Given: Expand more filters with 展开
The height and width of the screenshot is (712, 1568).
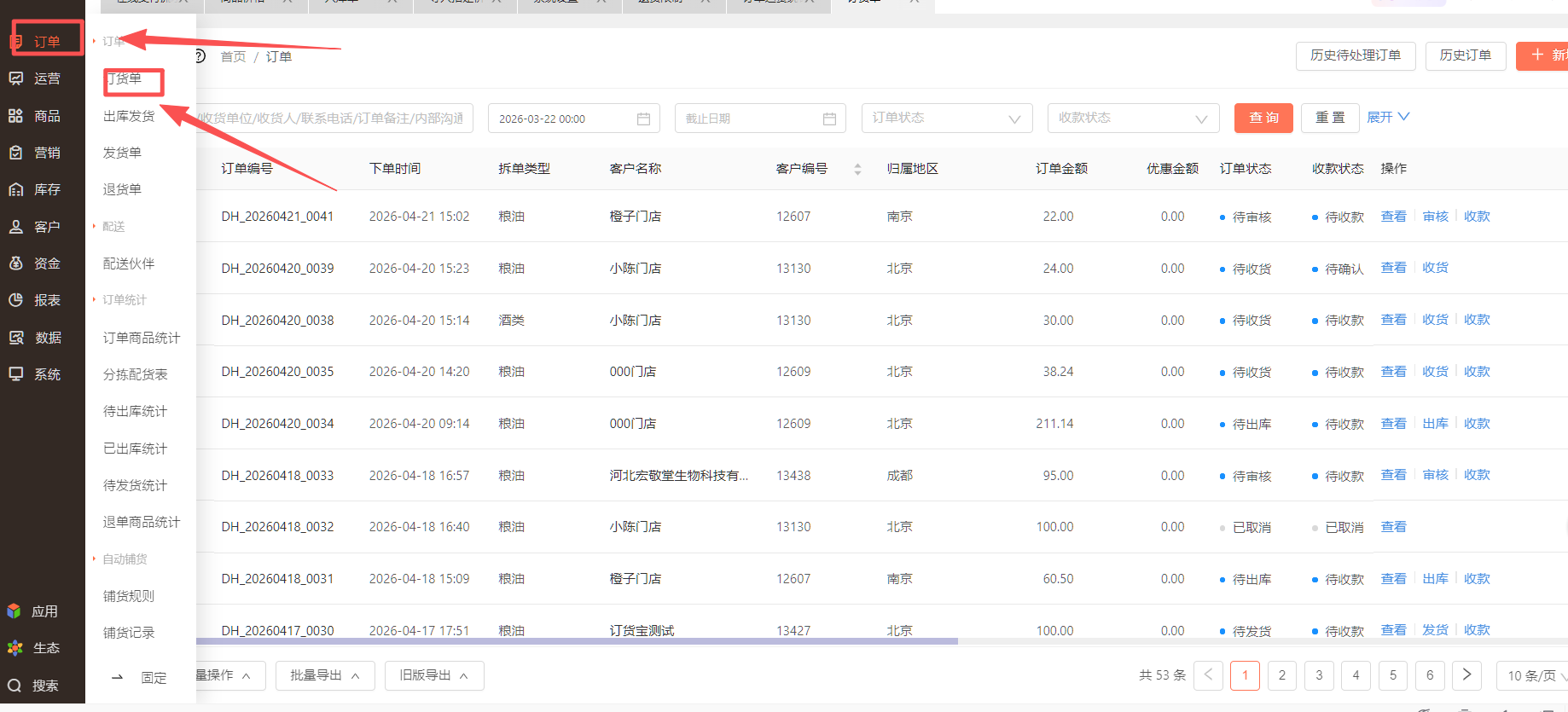Looking at the screenshot, I should click(1388, 117).
